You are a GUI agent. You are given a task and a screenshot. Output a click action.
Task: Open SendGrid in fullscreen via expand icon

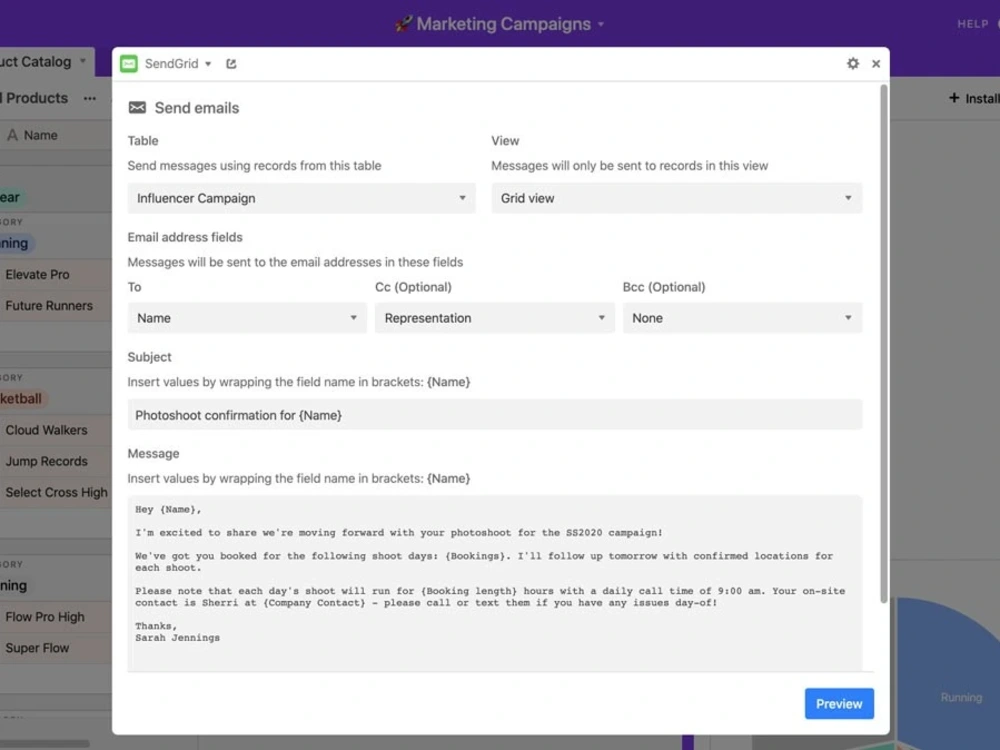(x=231, y=64)
